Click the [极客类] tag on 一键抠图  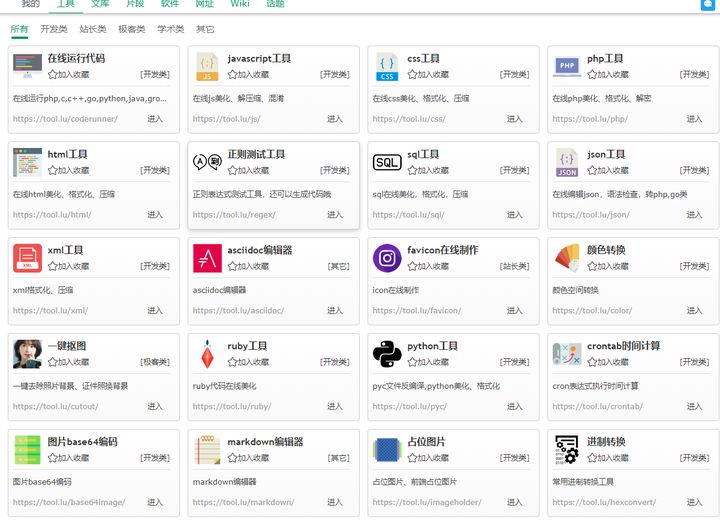(155, 362)
